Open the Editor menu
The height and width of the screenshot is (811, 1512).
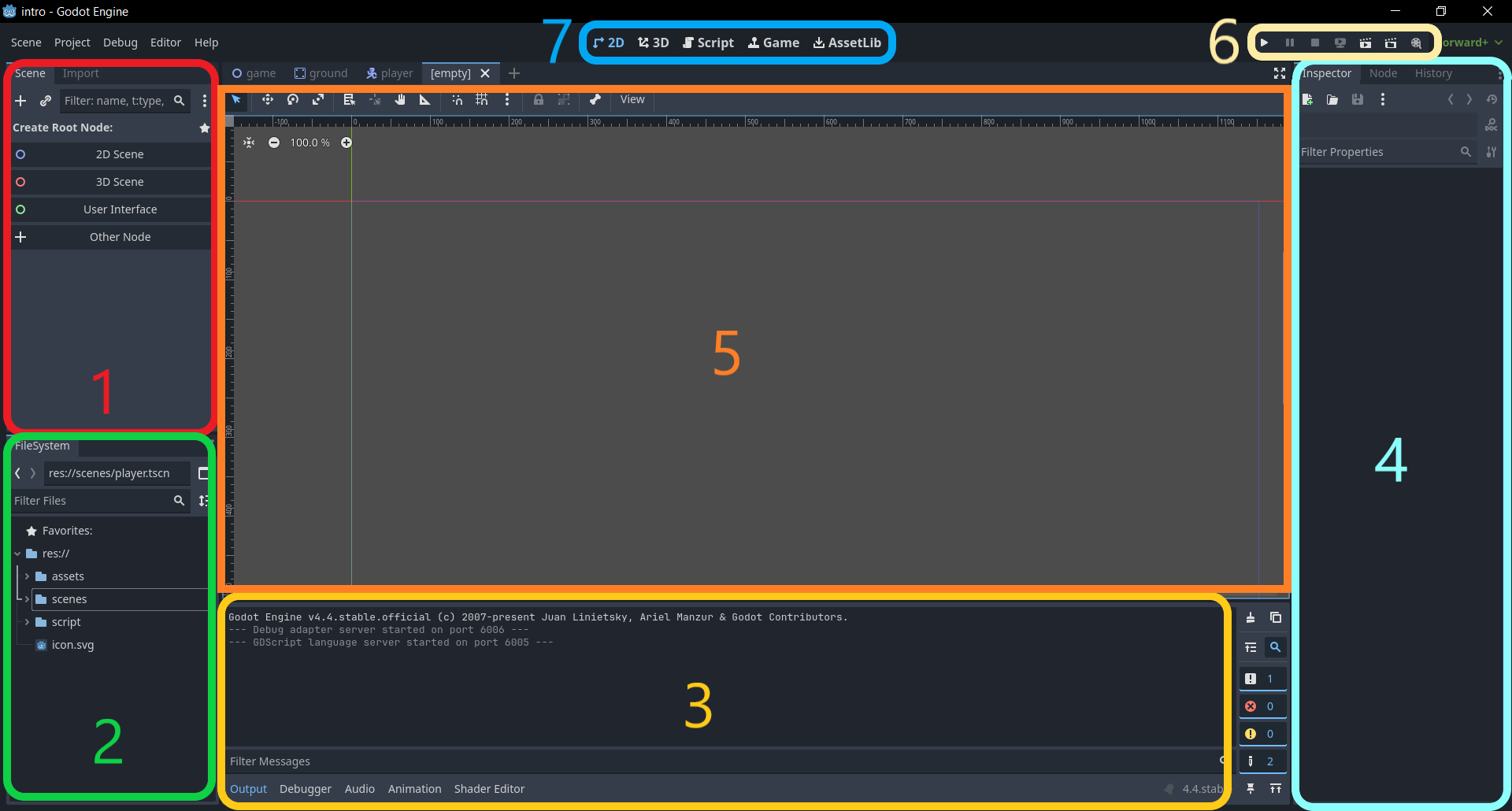click(165, 43)
